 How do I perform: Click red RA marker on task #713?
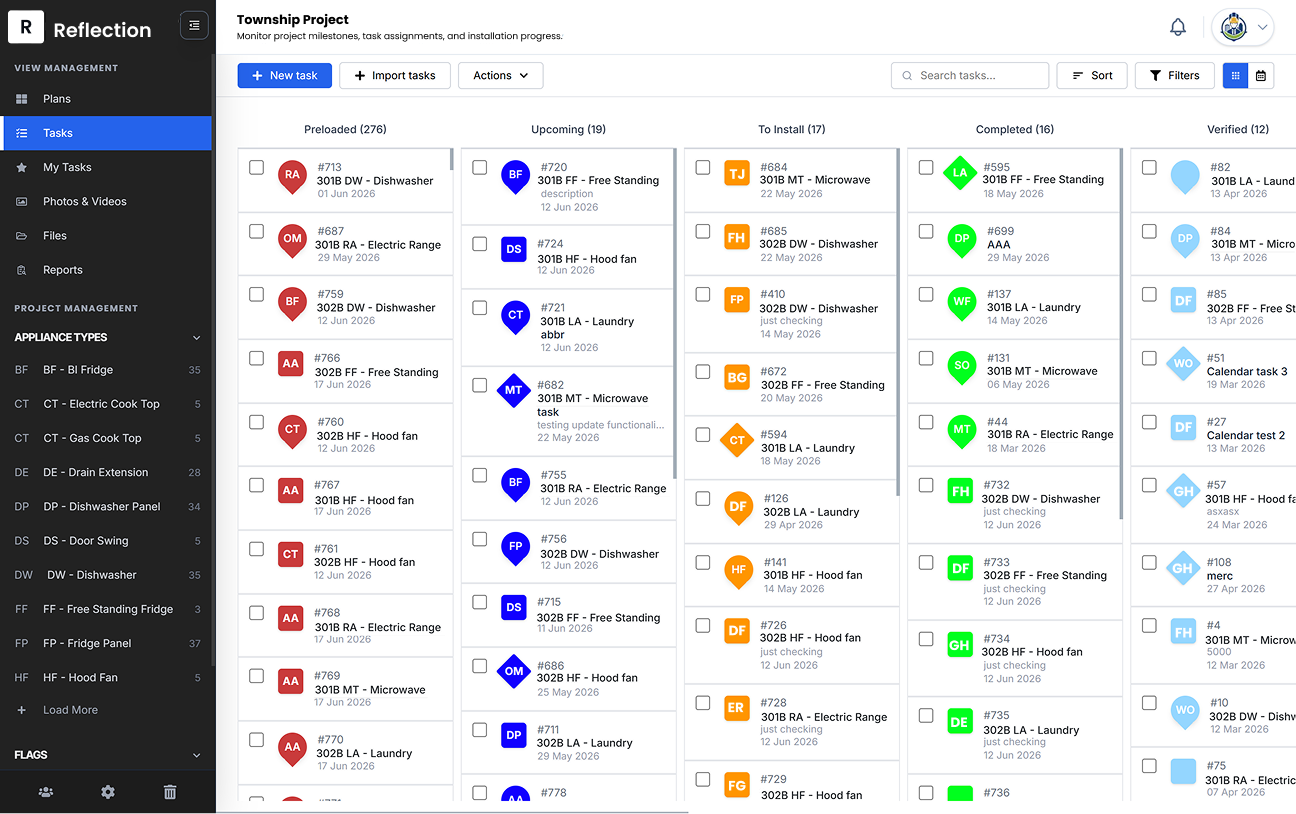pos(292,176)
